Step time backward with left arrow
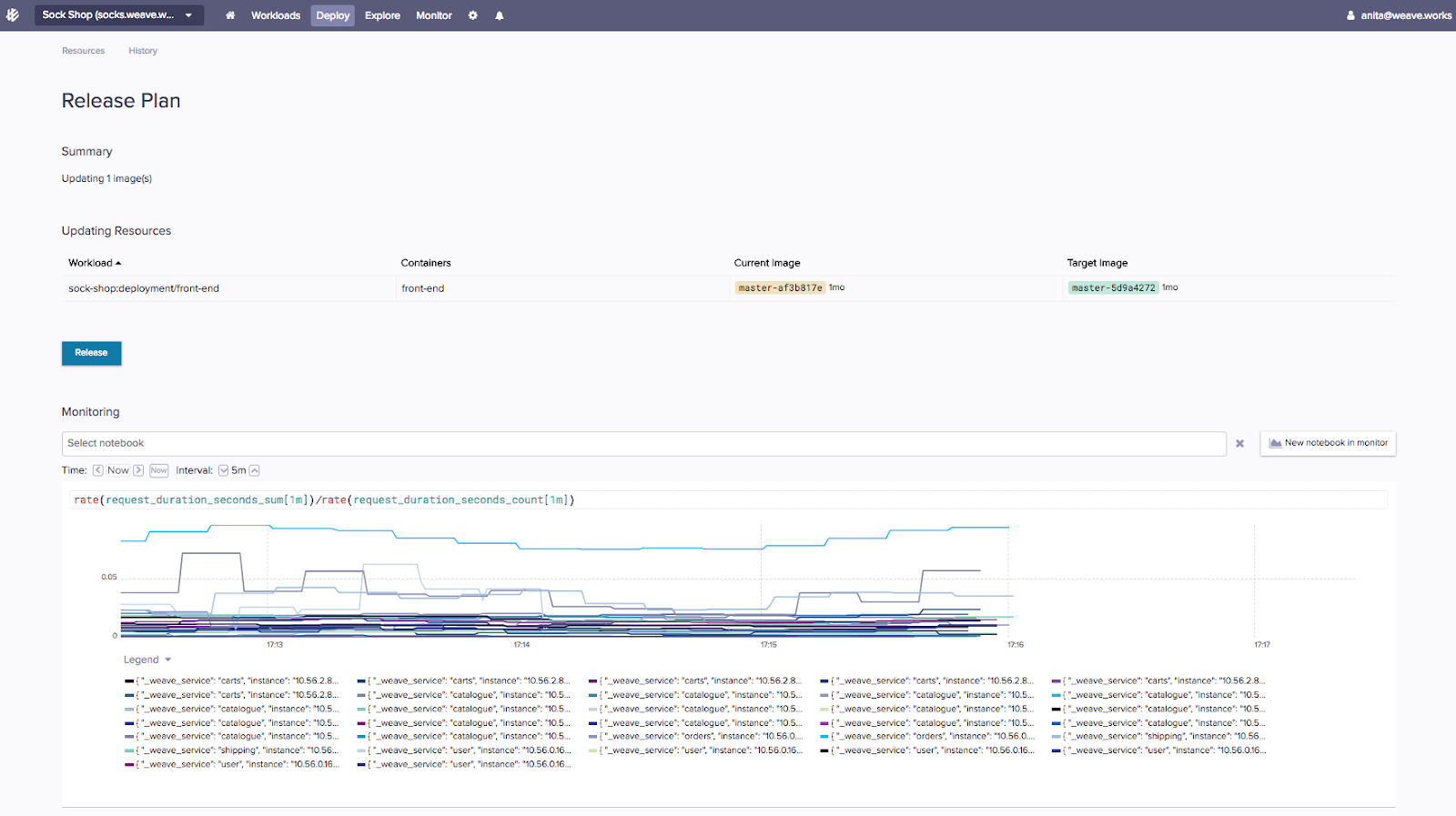Image resolution: width=1456 pixels, height=816 pixels. (x=98, y=470)
